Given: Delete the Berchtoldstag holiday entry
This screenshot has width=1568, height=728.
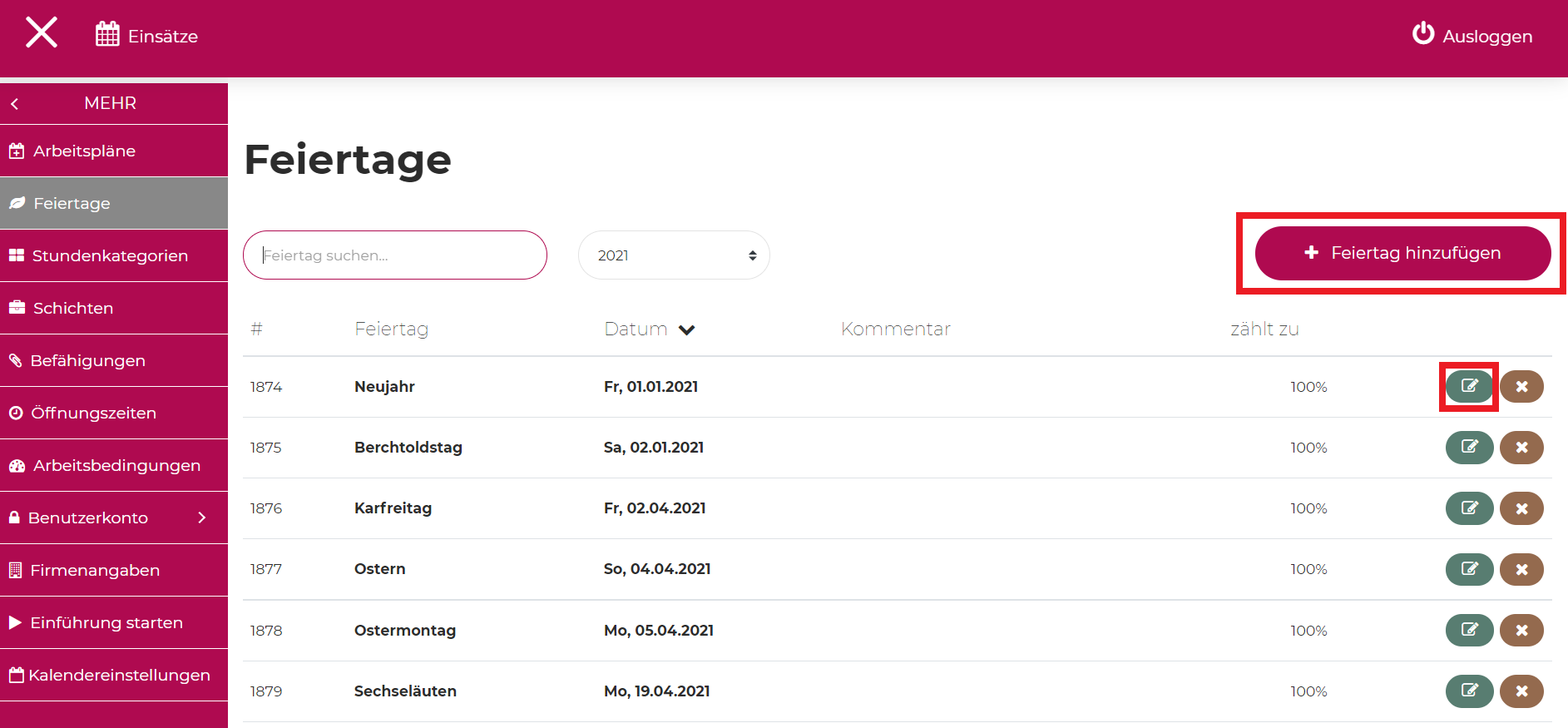Looking at the screenshot, I should 1521,448.
